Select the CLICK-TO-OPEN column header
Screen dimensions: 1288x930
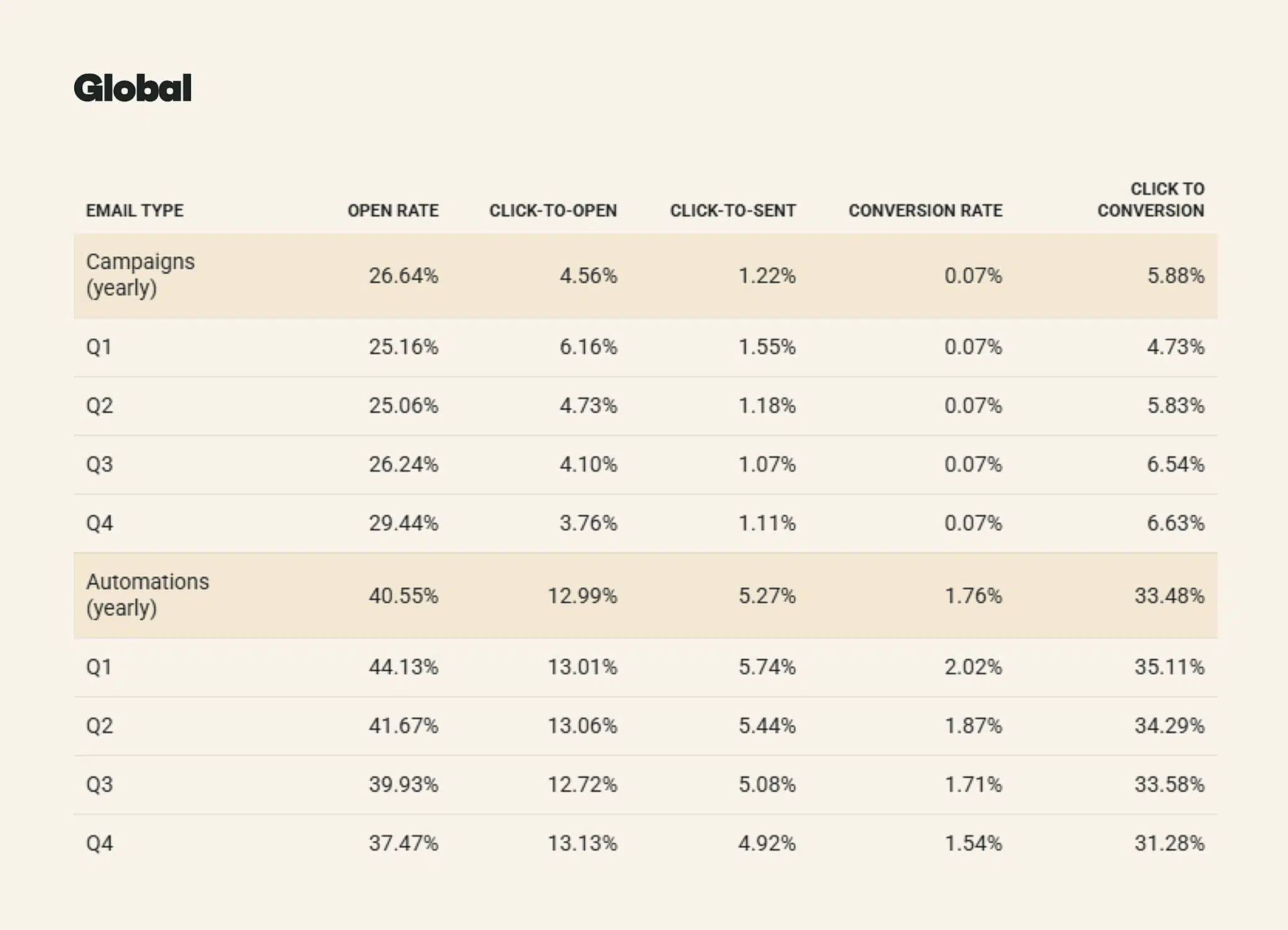(x=553, y=211)
